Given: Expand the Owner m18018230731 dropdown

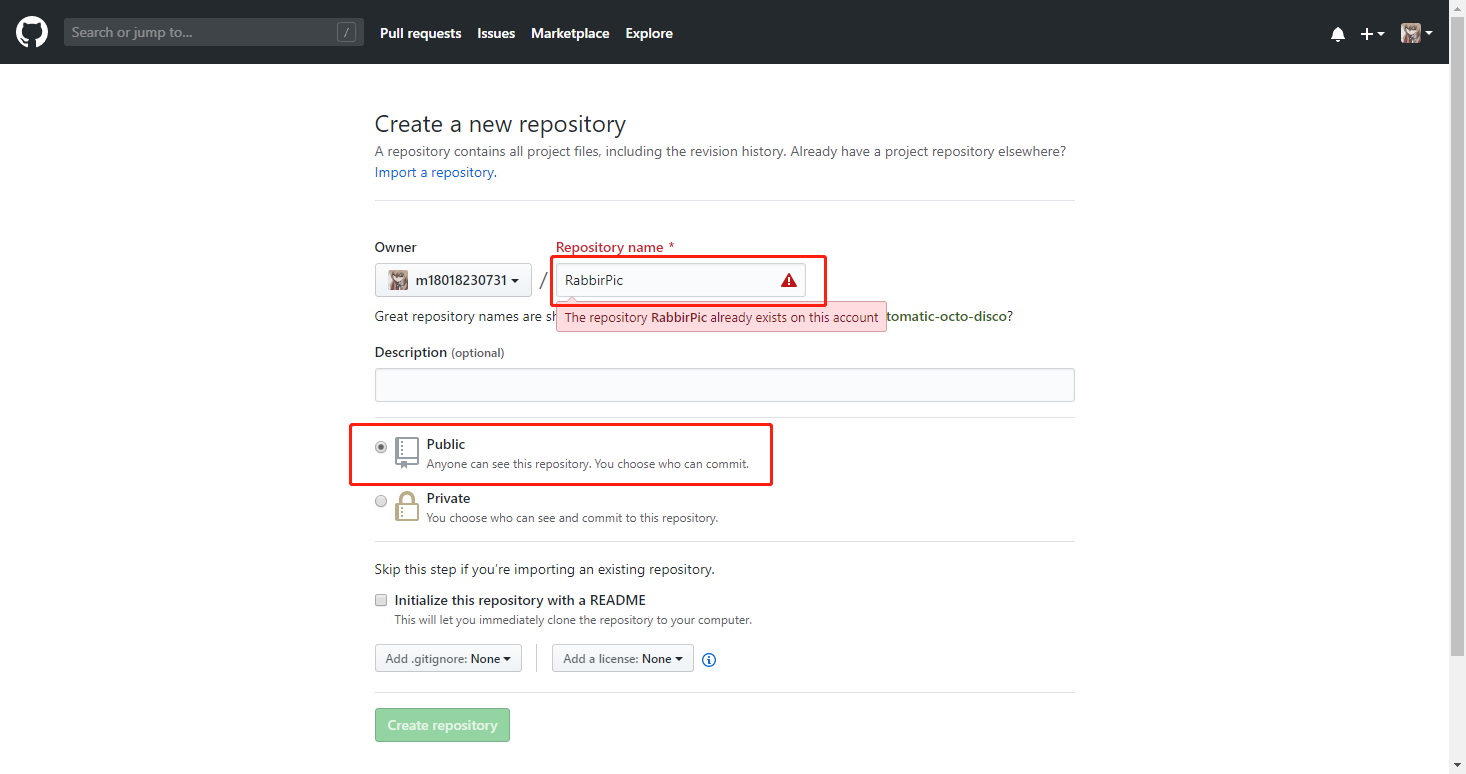Looking at the screenshot, I should [453, 280].
